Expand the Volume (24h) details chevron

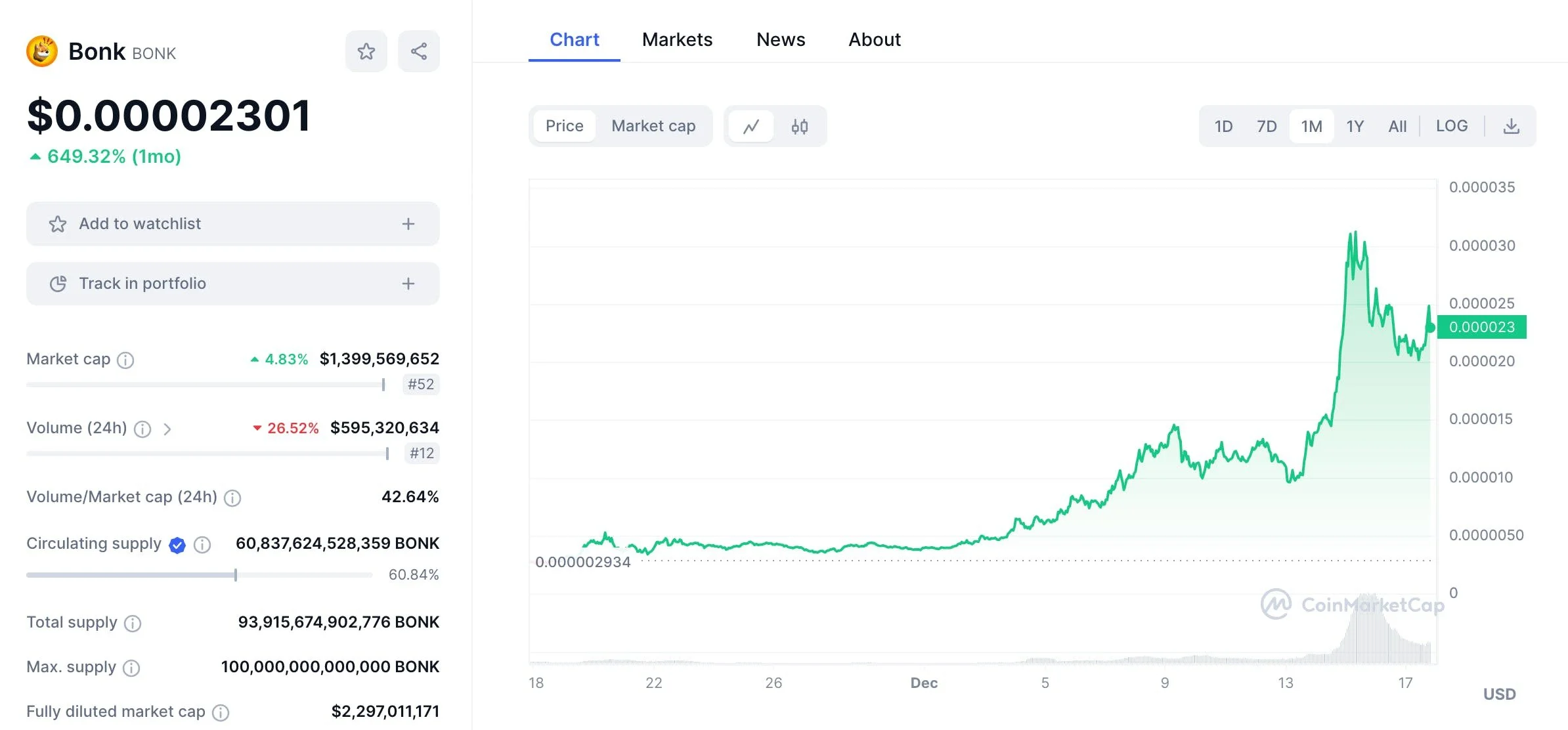(169, 429)
